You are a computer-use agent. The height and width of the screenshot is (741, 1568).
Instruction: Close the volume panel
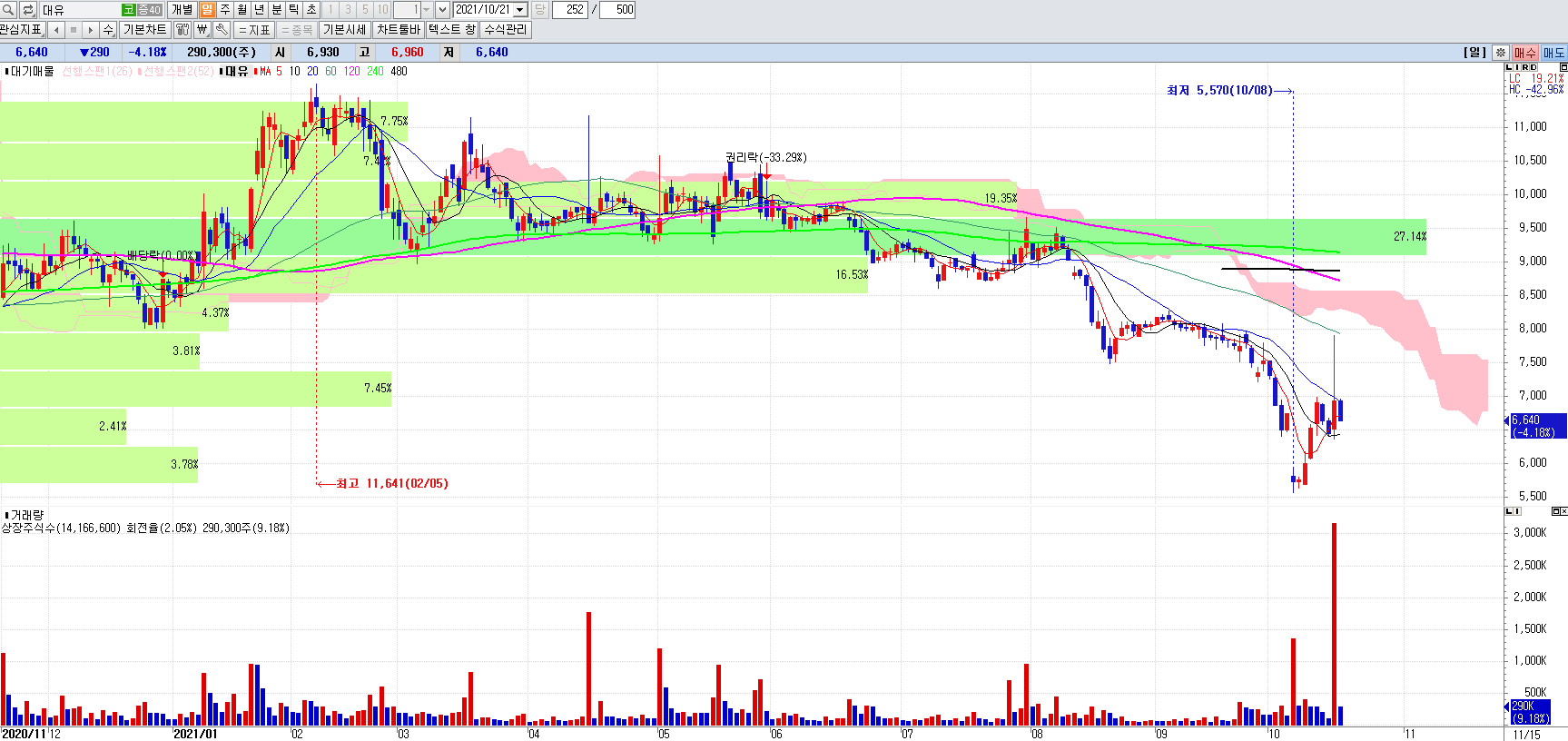[x=1563, y=511]
